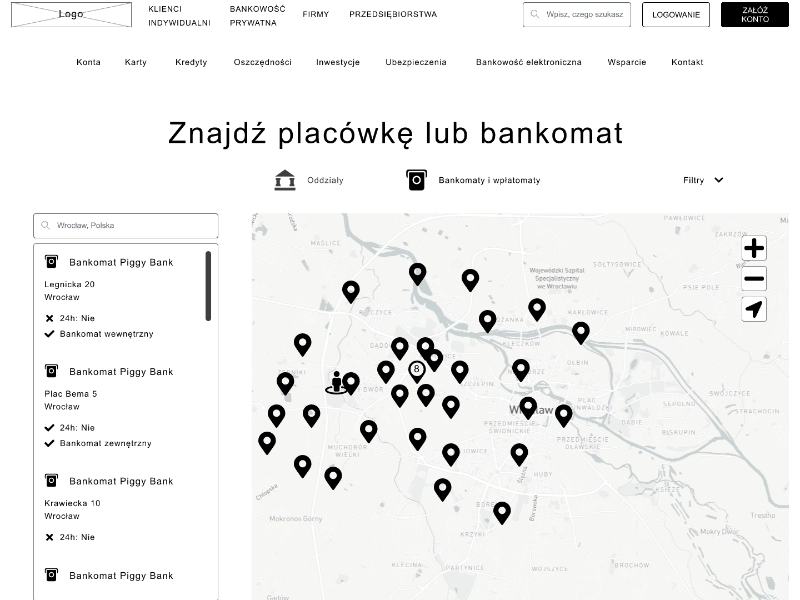The image size is (800, 600).
Task: Activate the geolocation arrow on the map
Action: pos(754,309)
